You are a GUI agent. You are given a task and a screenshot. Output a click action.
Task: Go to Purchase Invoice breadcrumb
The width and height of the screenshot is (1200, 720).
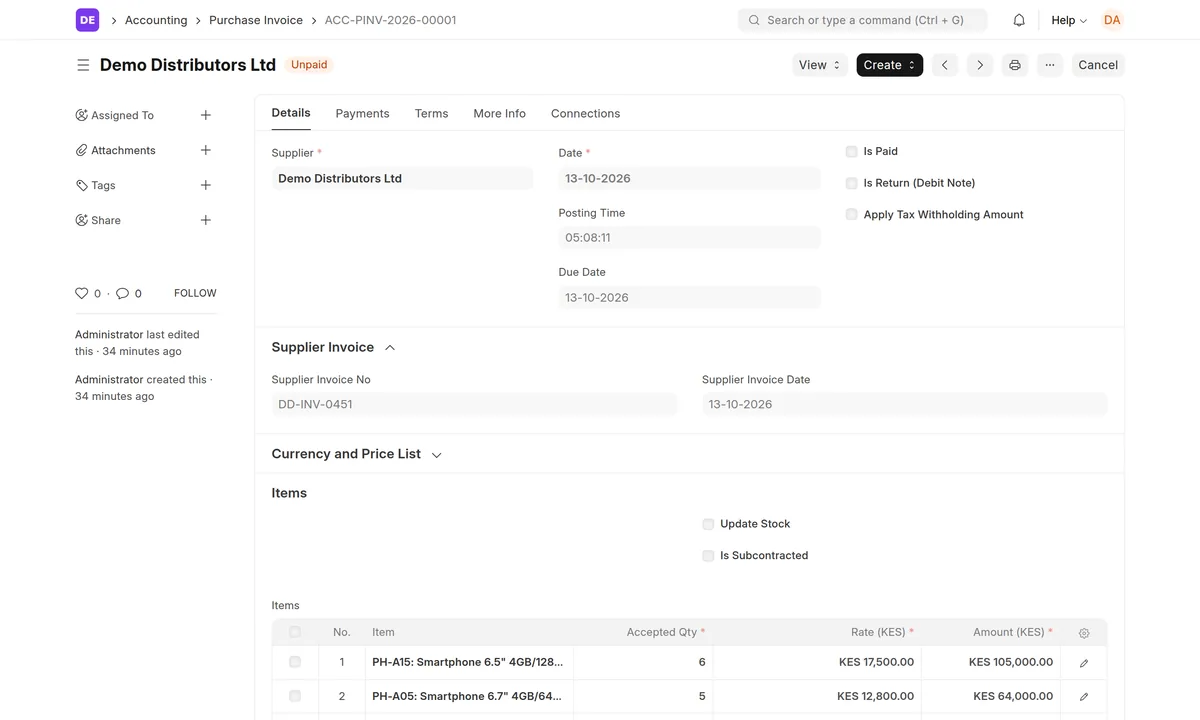tap(256, 20)
